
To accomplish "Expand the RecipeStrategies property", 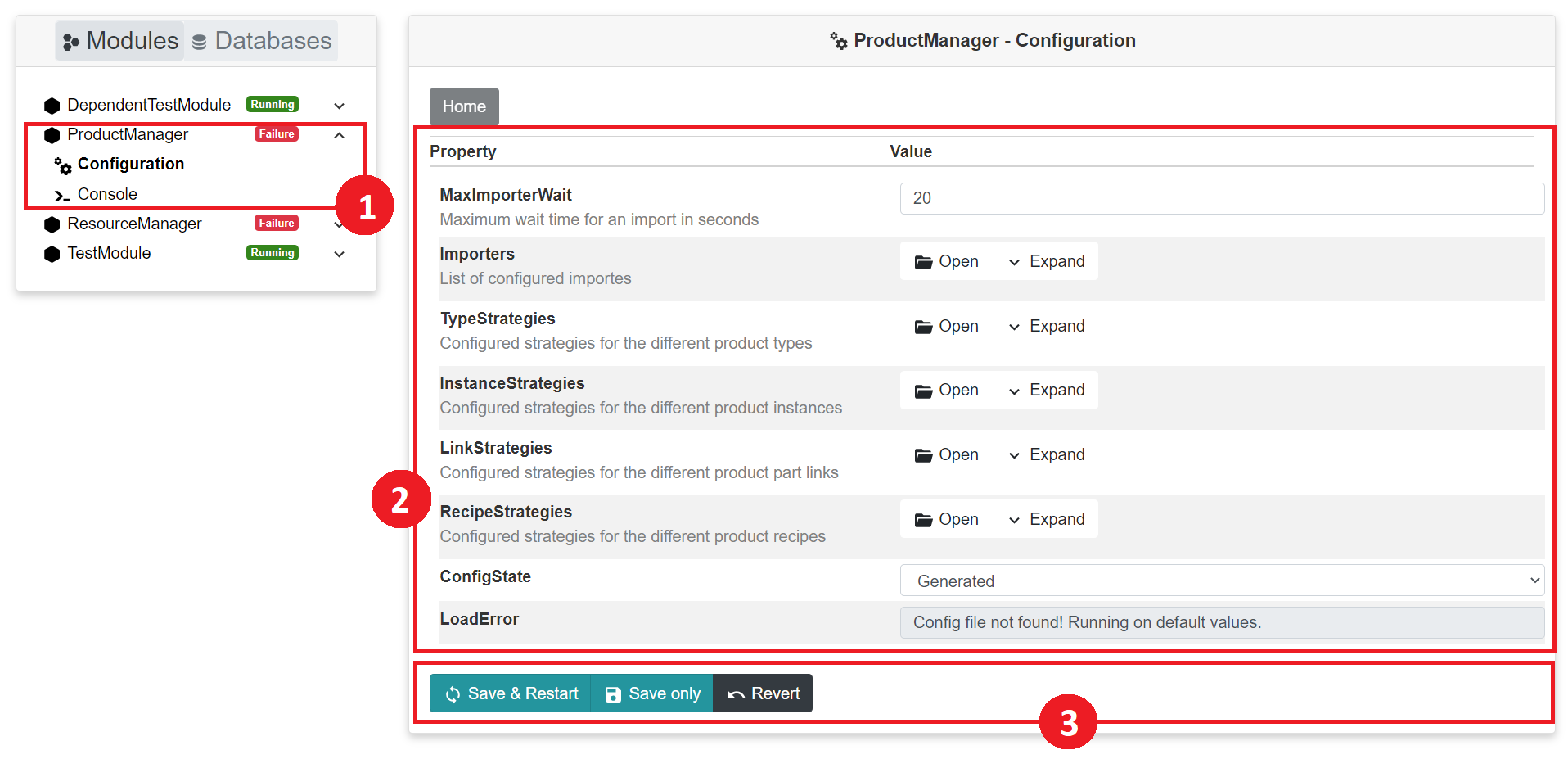I will (1046, 519).
